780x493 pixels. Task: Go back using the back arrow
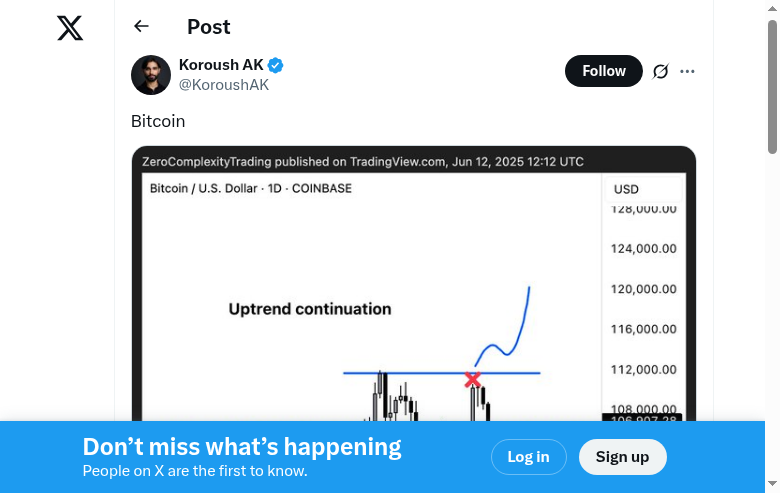point(141,27)
